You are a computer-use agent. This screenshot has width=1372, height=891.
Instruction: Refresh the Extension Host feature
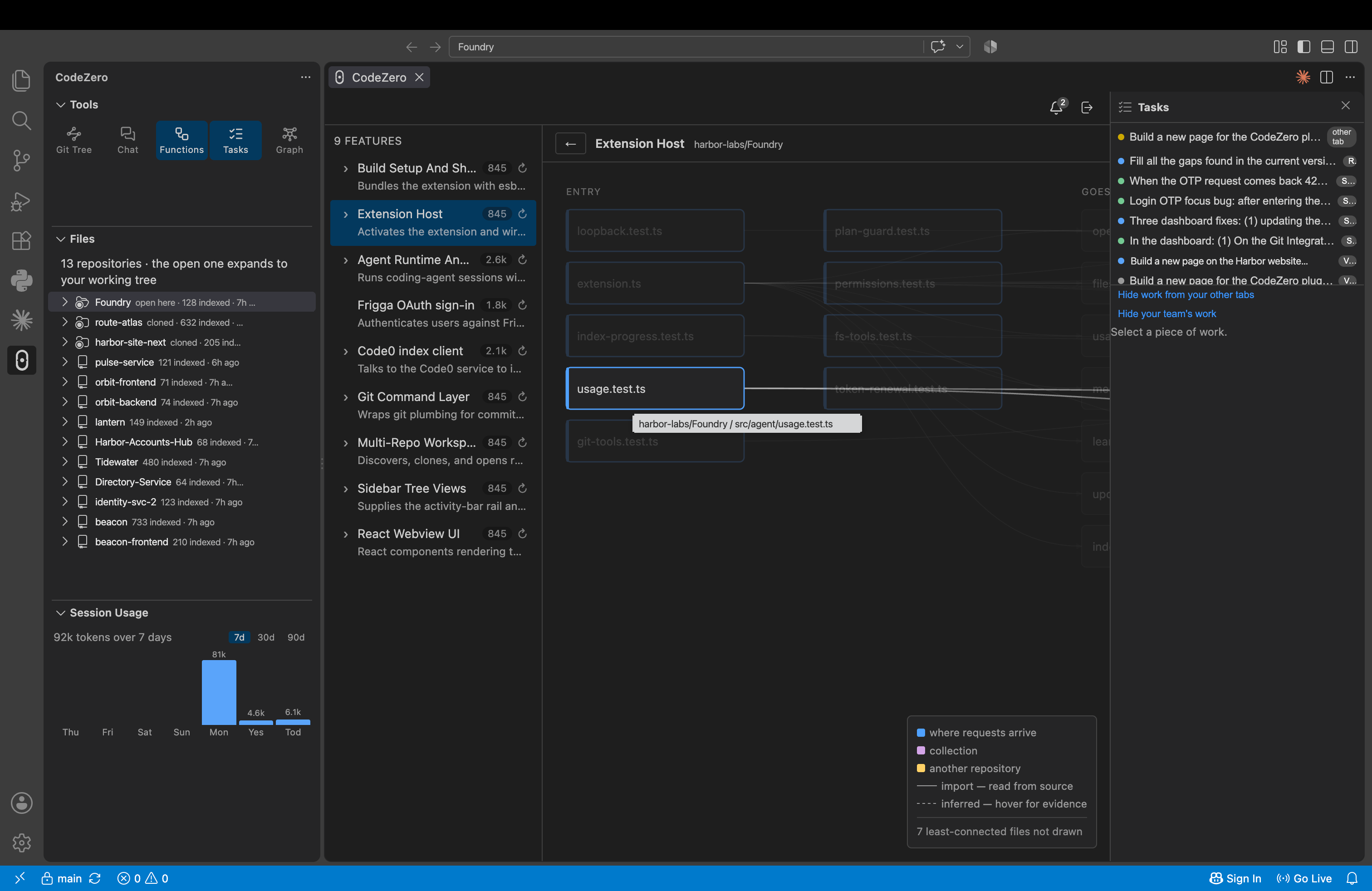(522, 214)
